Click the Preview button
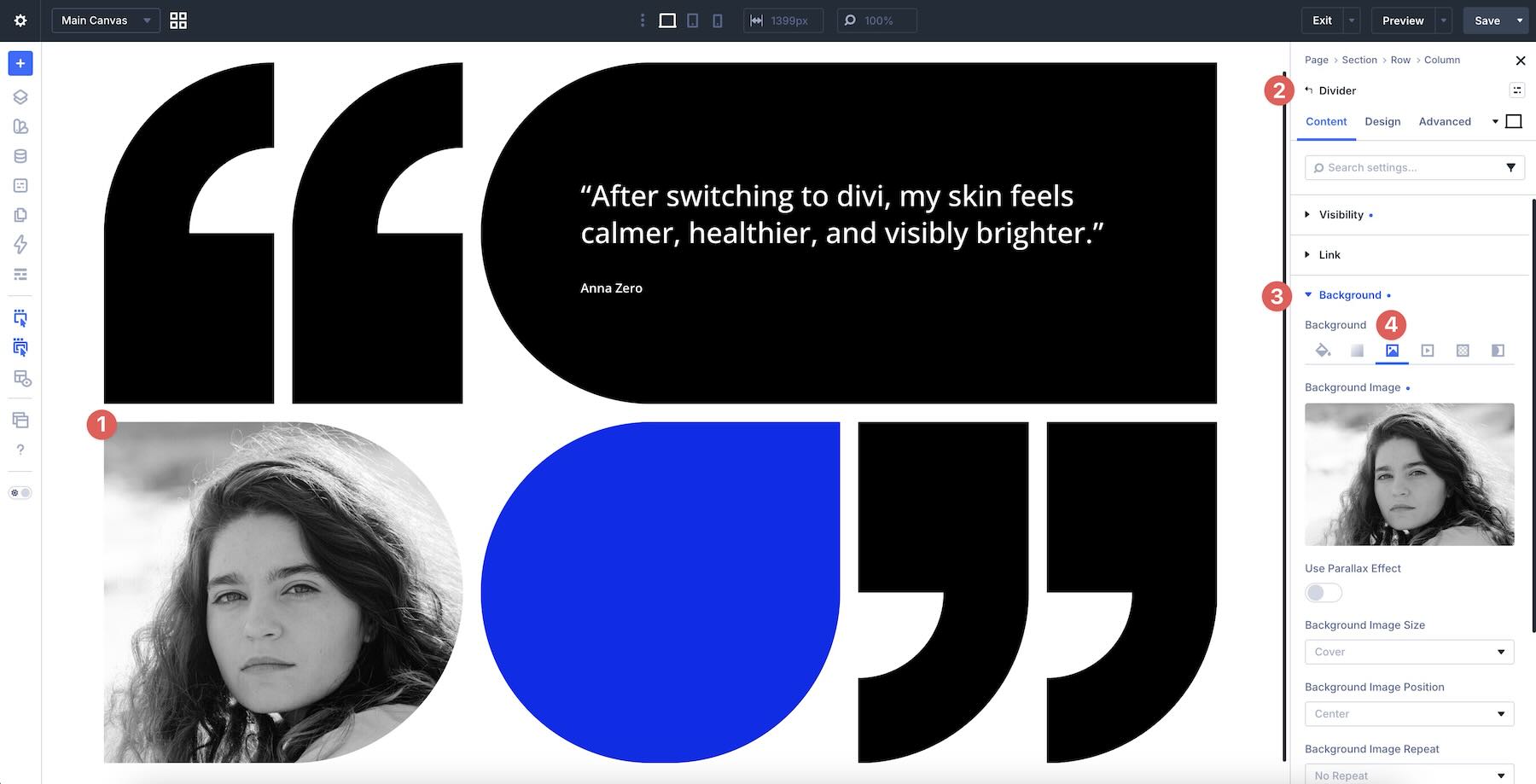Viewport: 1536px width, 784px height. click(1403, 20)
